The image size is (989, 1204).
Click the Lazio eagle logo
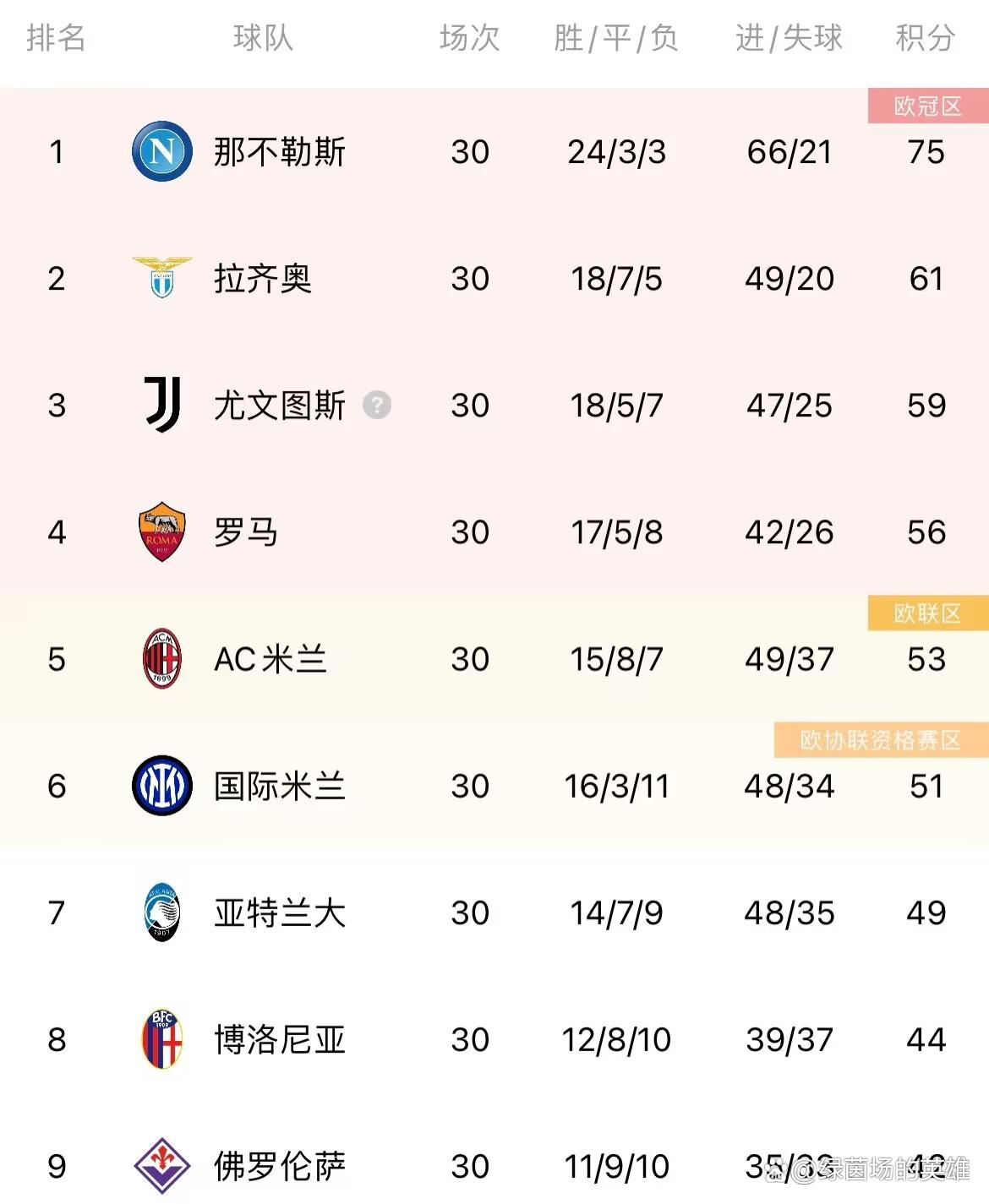click(161, 279)
